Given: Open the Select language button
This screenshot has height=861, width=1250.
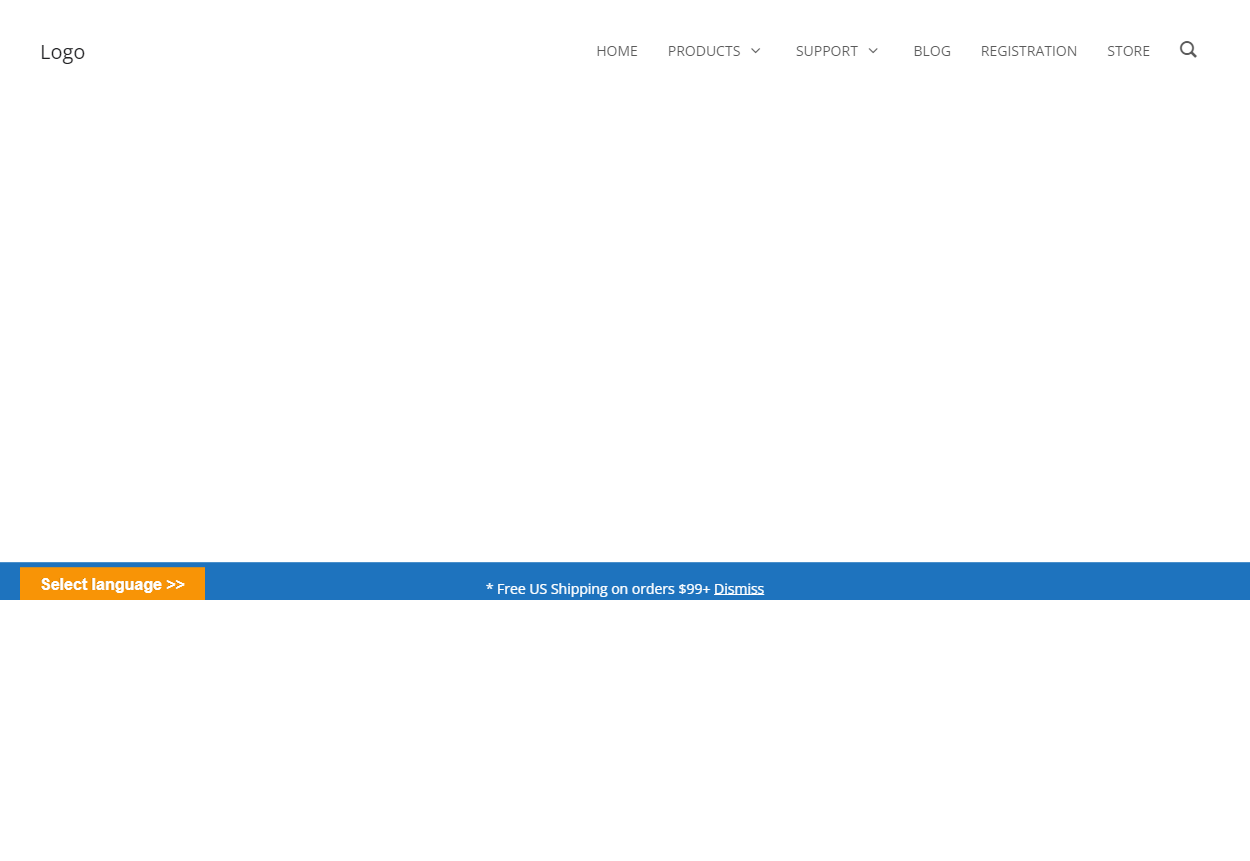Looking at the screenshot, I should click(113, 584).
